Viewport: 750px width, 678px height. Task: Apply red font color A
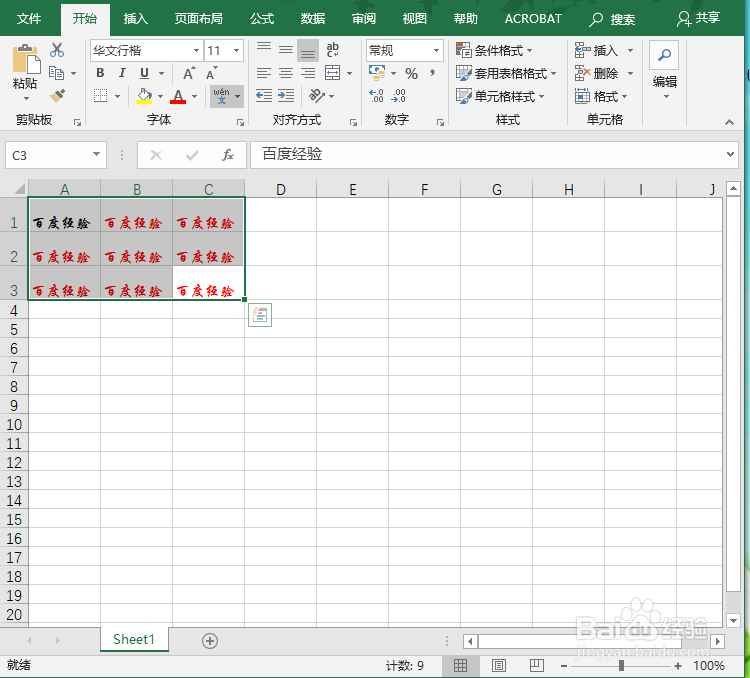pyautogui.click(x=178, y=96)
